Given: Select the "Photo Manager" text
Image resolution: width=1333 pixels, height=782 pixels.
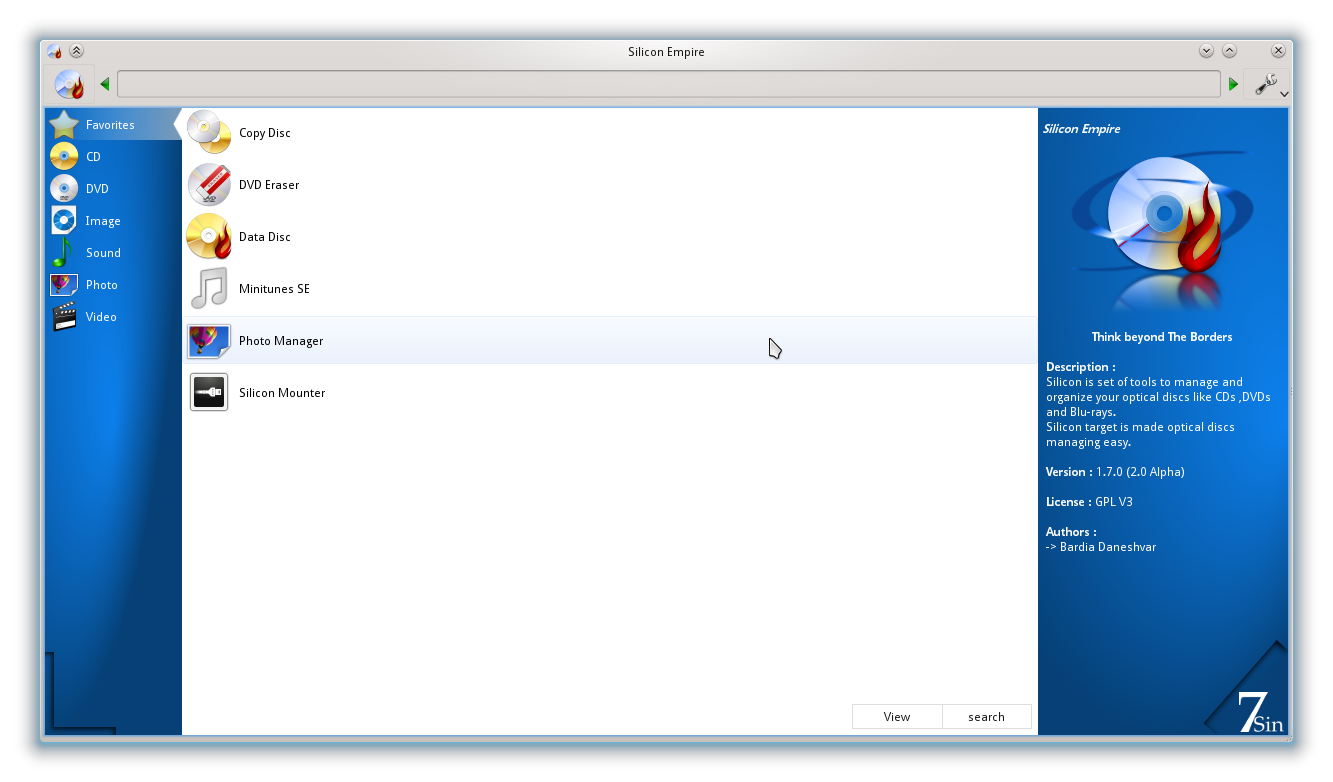Looking at the screenshot, I should (281, 341).
